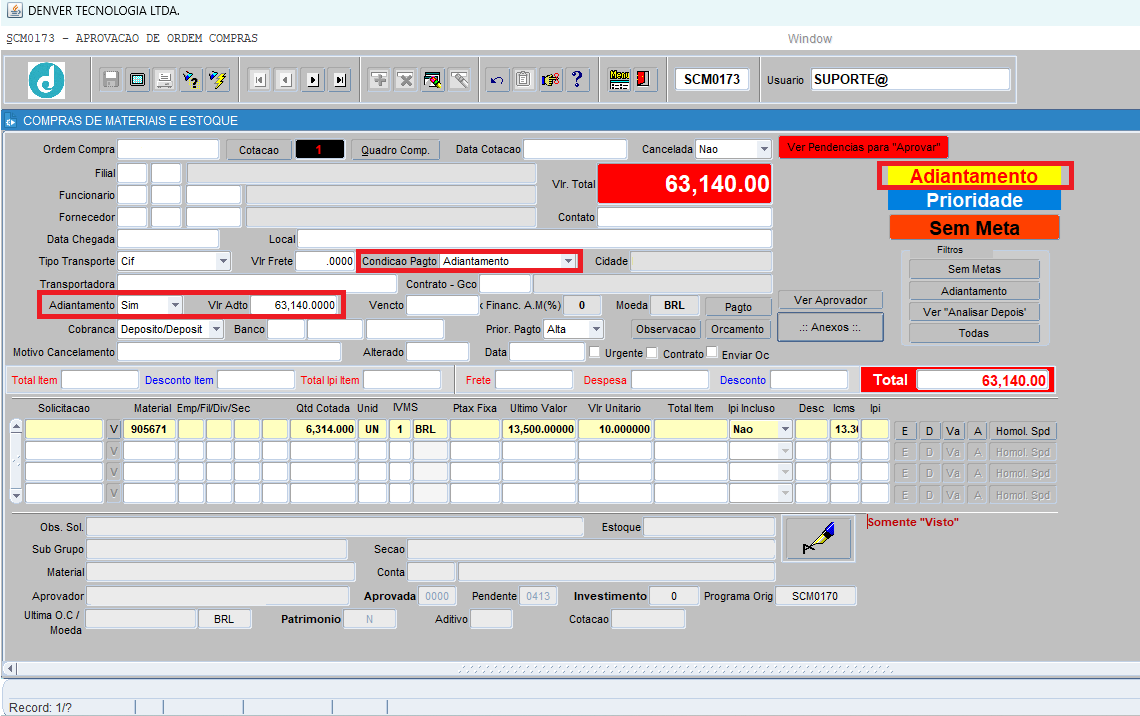Image resolution: width=1140 pixels, height=716 pixels.
Task: Open the Cancelada dropdown
Action: (763, 149)
